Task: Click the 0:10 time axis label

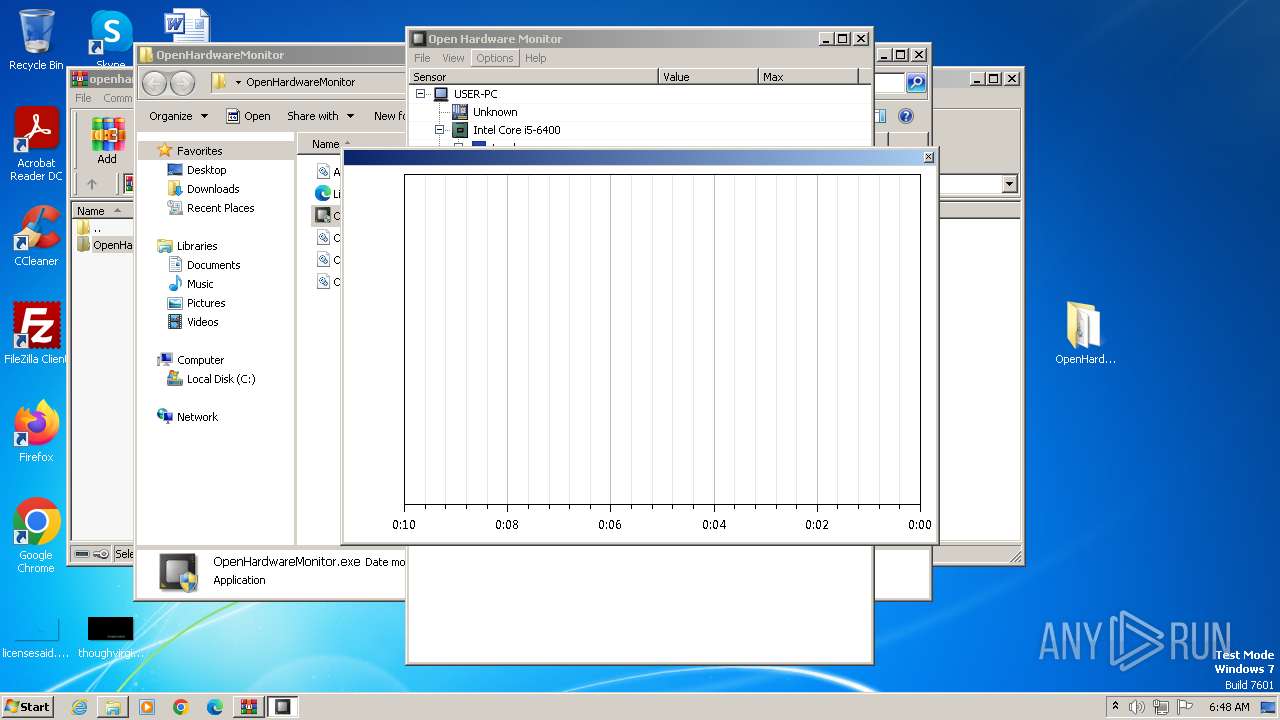Action: 404,524
